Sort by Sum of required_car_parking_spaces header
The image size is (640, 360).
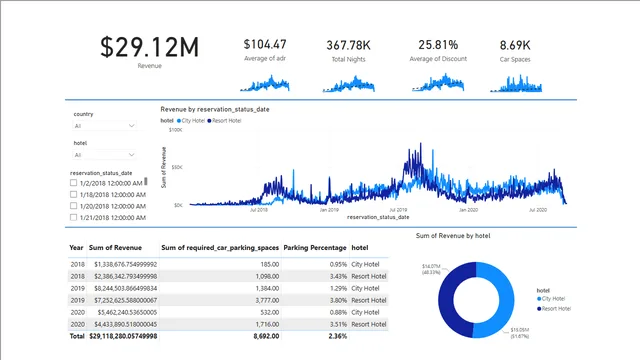220,248
